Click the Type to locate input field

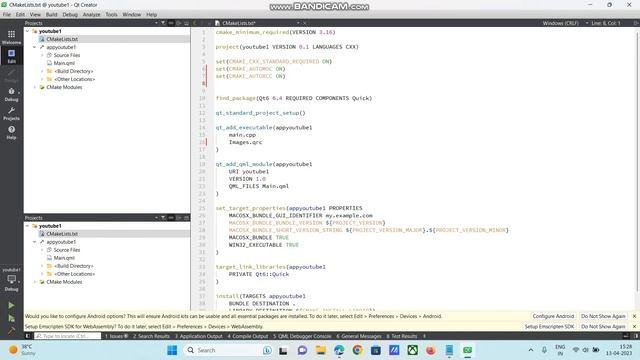tap(67, 336)
